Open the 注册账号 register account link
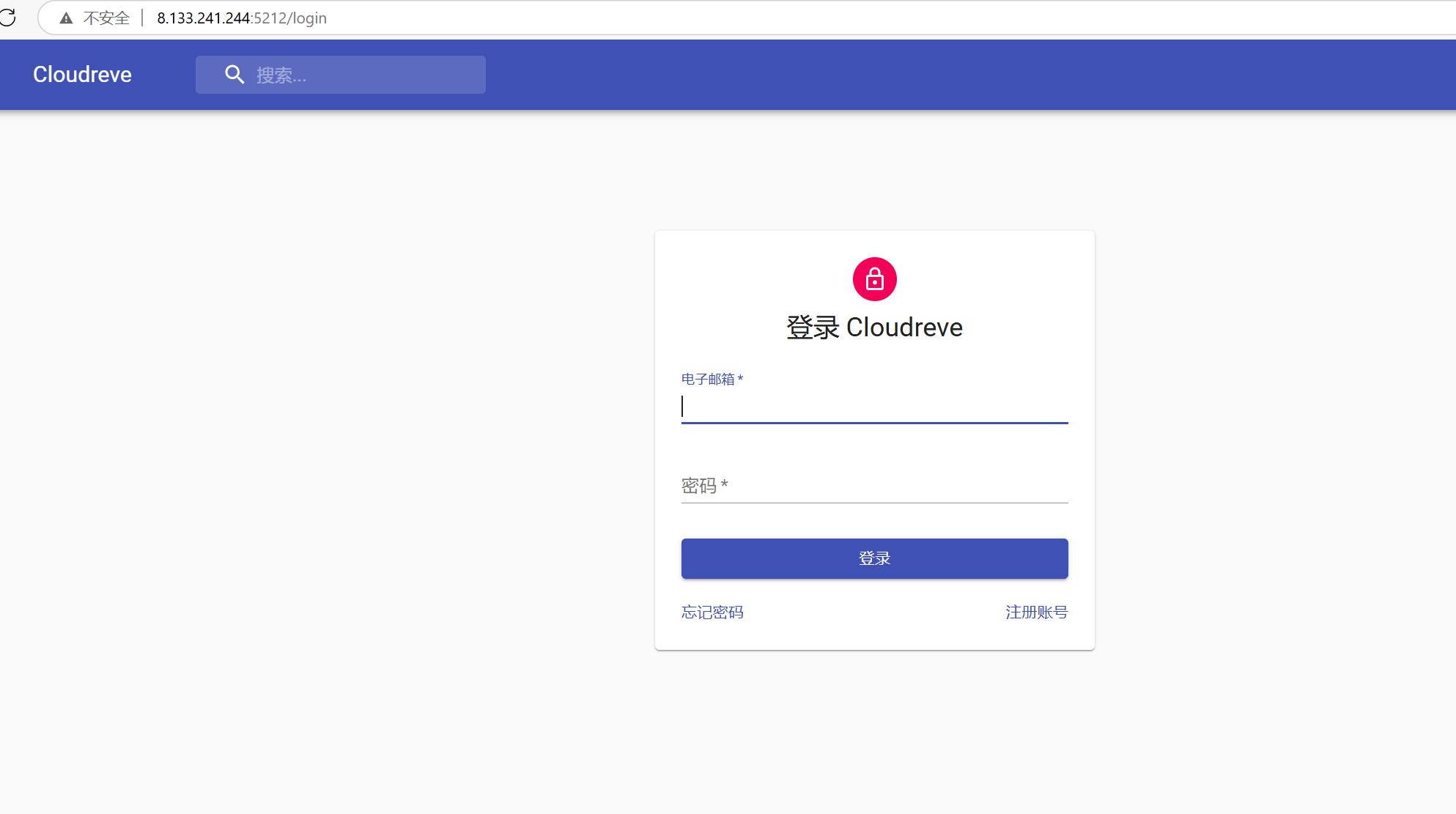The height and width of the screenshot is (814, 1456). [1036, 612]
